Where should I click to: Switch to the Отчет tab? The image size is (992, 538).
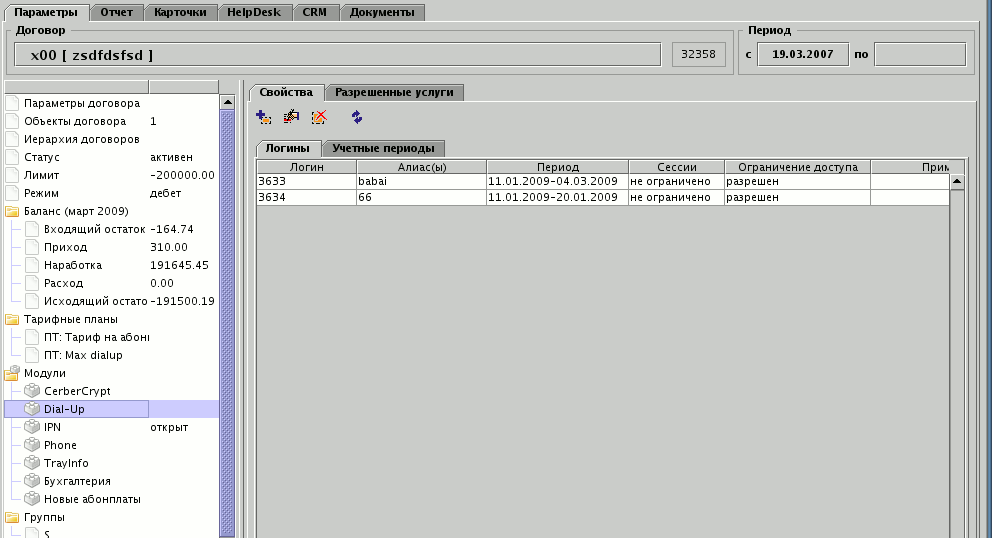point(116,12)
